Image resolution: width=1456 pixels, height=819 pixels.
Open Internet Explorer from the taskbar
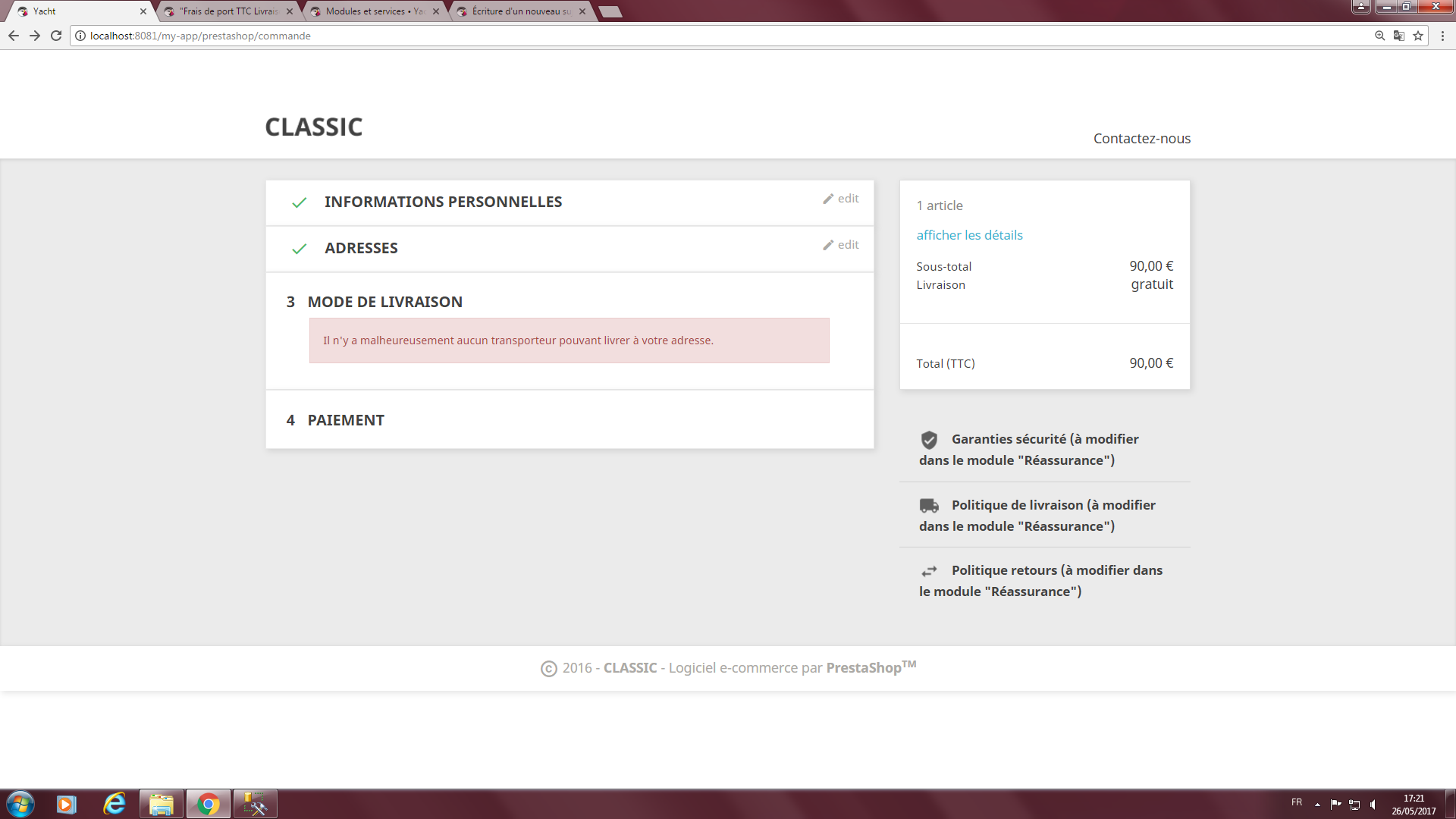115,804
